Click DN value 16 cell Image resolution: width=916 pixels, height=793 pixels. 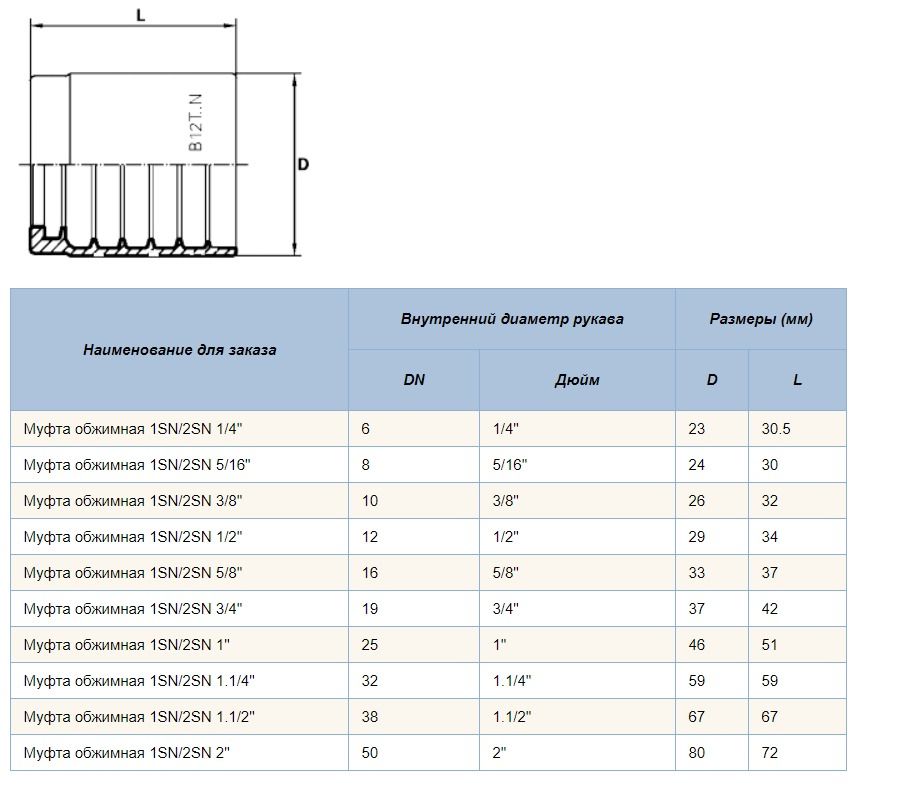(x=414, y=573)
